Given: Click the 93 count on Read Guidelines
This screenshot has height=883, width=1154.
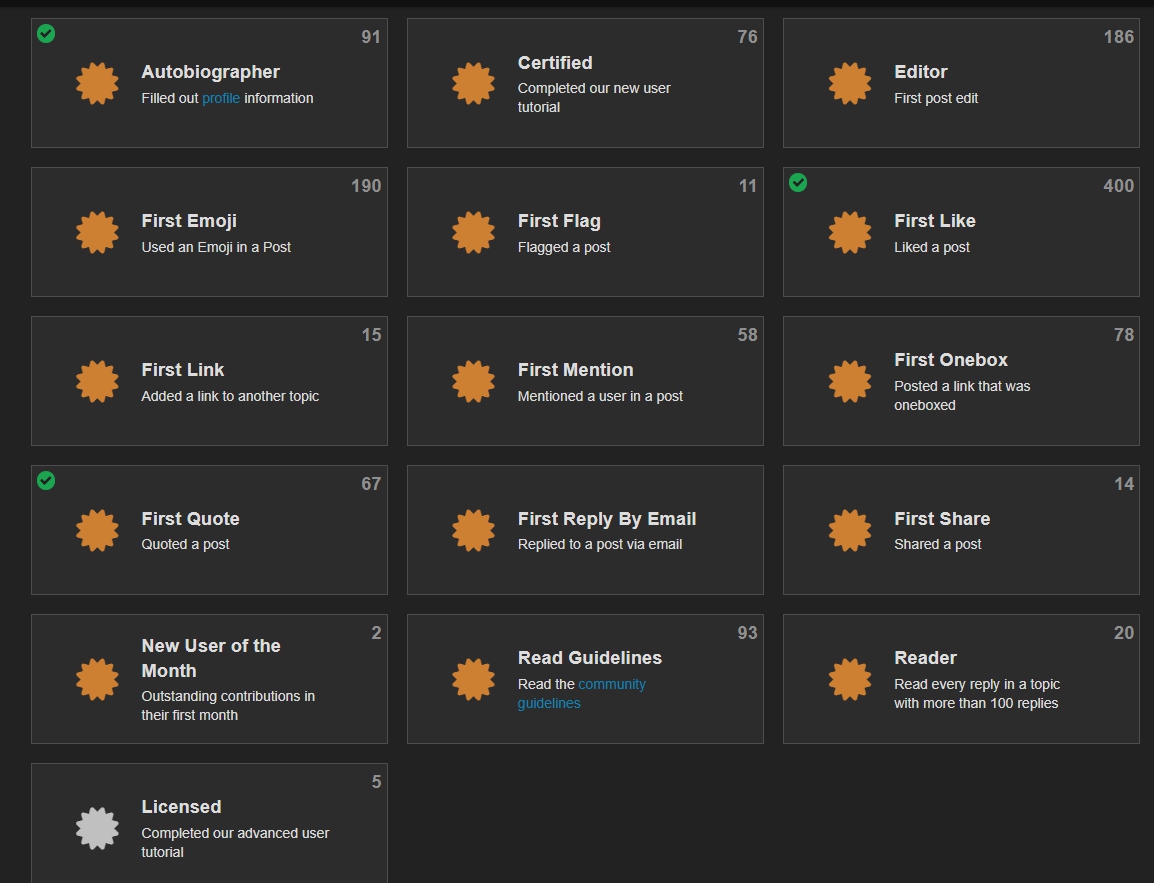Looking at the screenshot, I should click(x=747, y=633).
